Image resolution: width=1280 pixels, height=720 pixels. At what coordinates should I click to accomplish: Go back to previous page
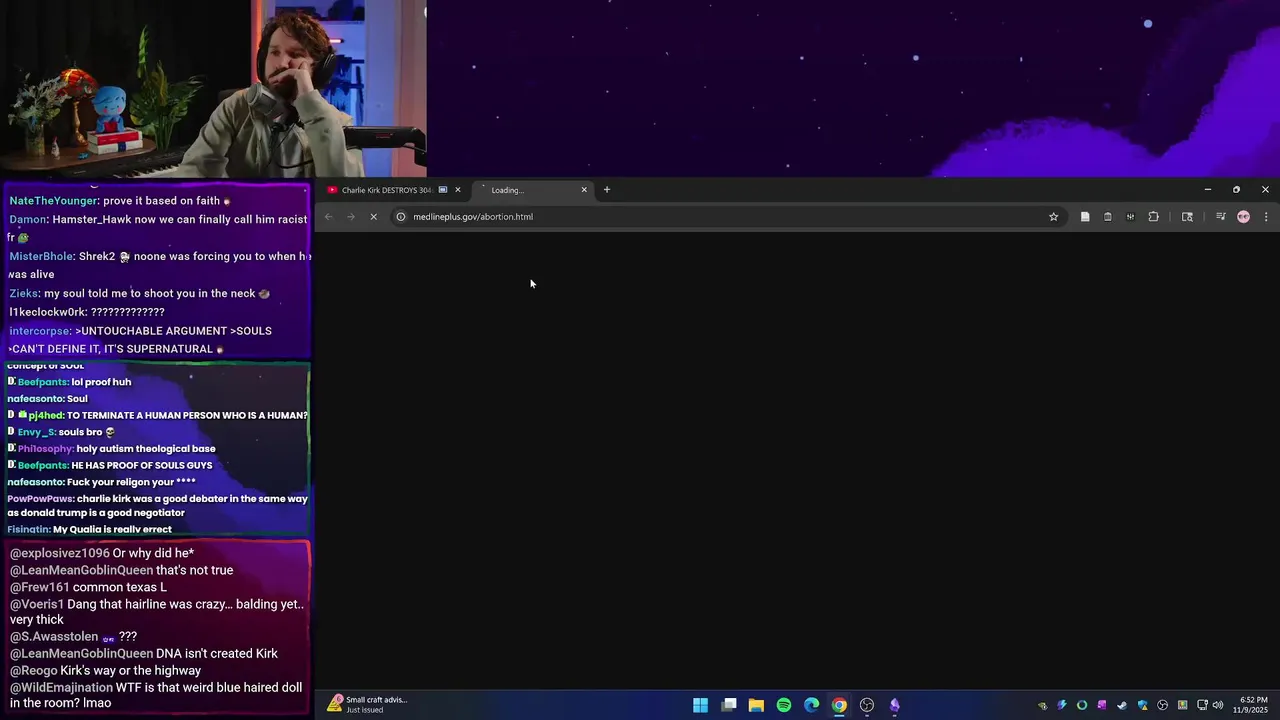(x=328, y=217)
